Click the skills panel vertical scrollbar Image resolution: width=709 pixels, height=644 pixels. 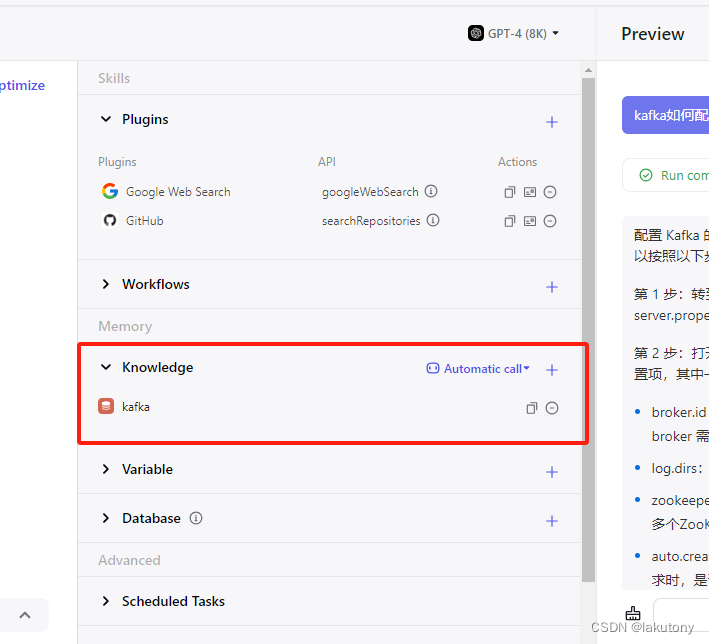[x=588, y=330]
